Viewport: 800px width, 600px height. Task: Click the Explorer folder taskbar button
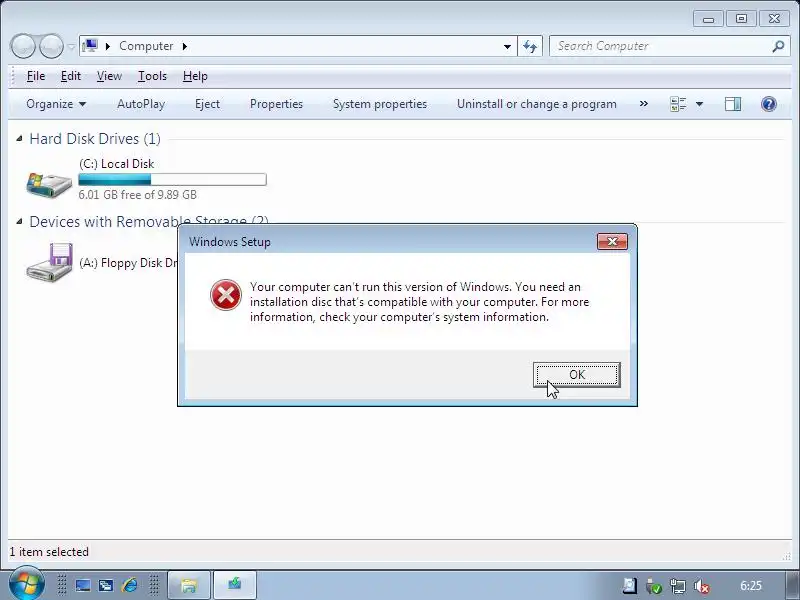tap(189, 585)
